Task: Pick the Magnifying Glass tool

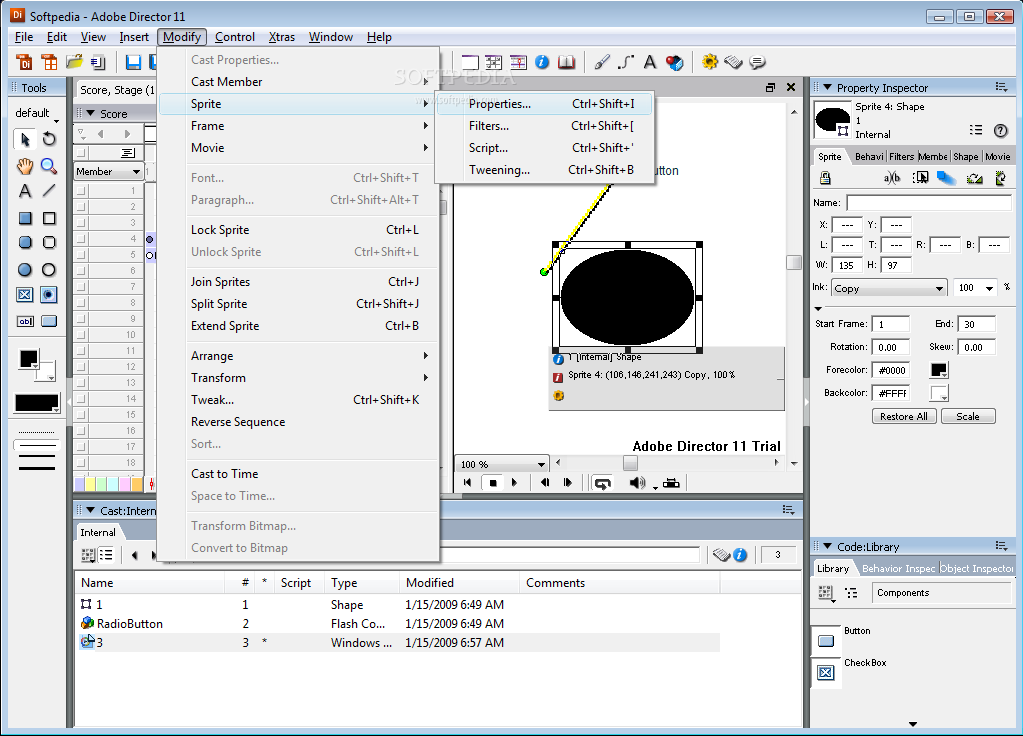Action: pos(49,166)
